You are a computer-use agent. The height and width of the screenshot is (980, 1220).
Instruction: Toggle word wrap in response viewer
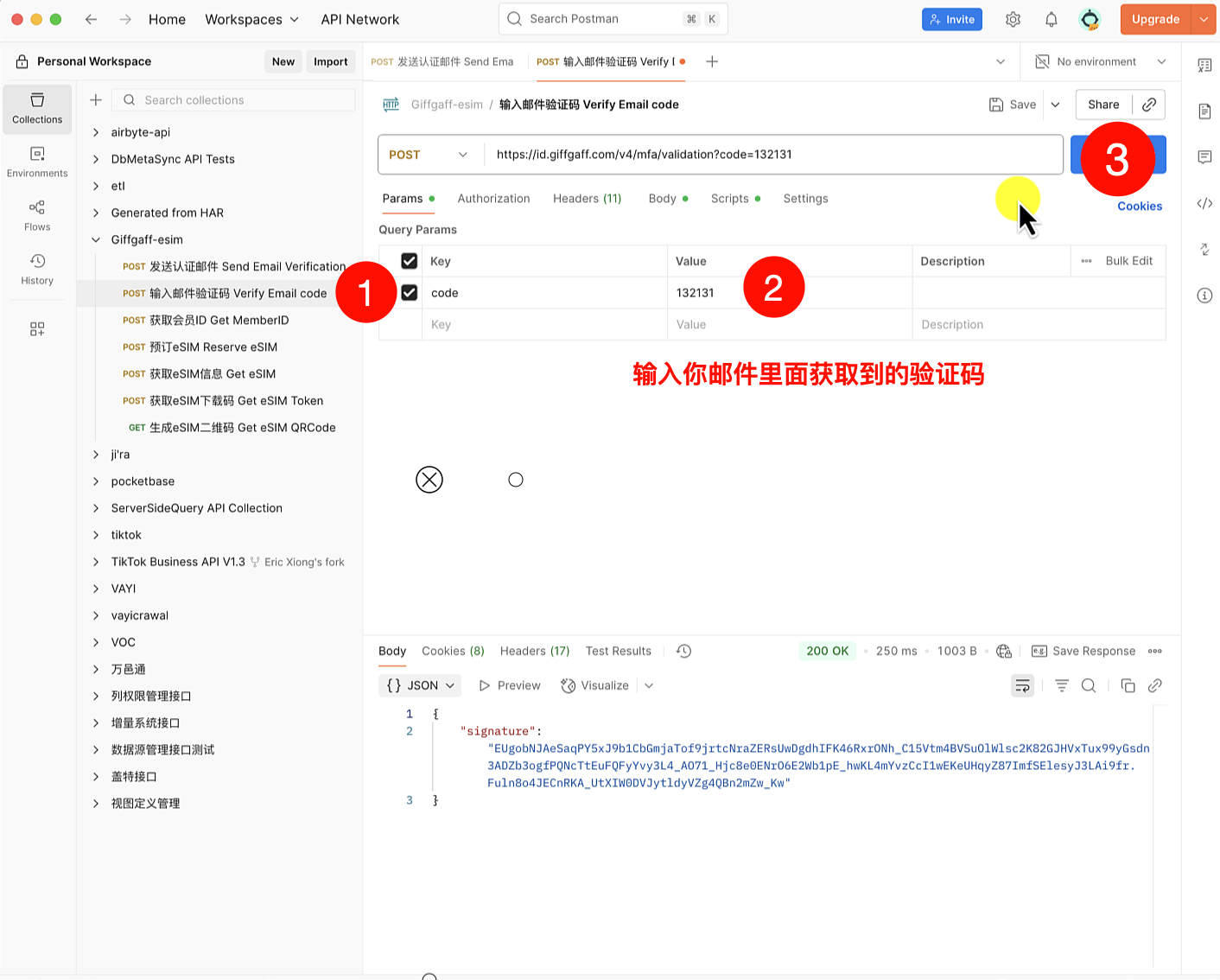tap(1022, 685)
